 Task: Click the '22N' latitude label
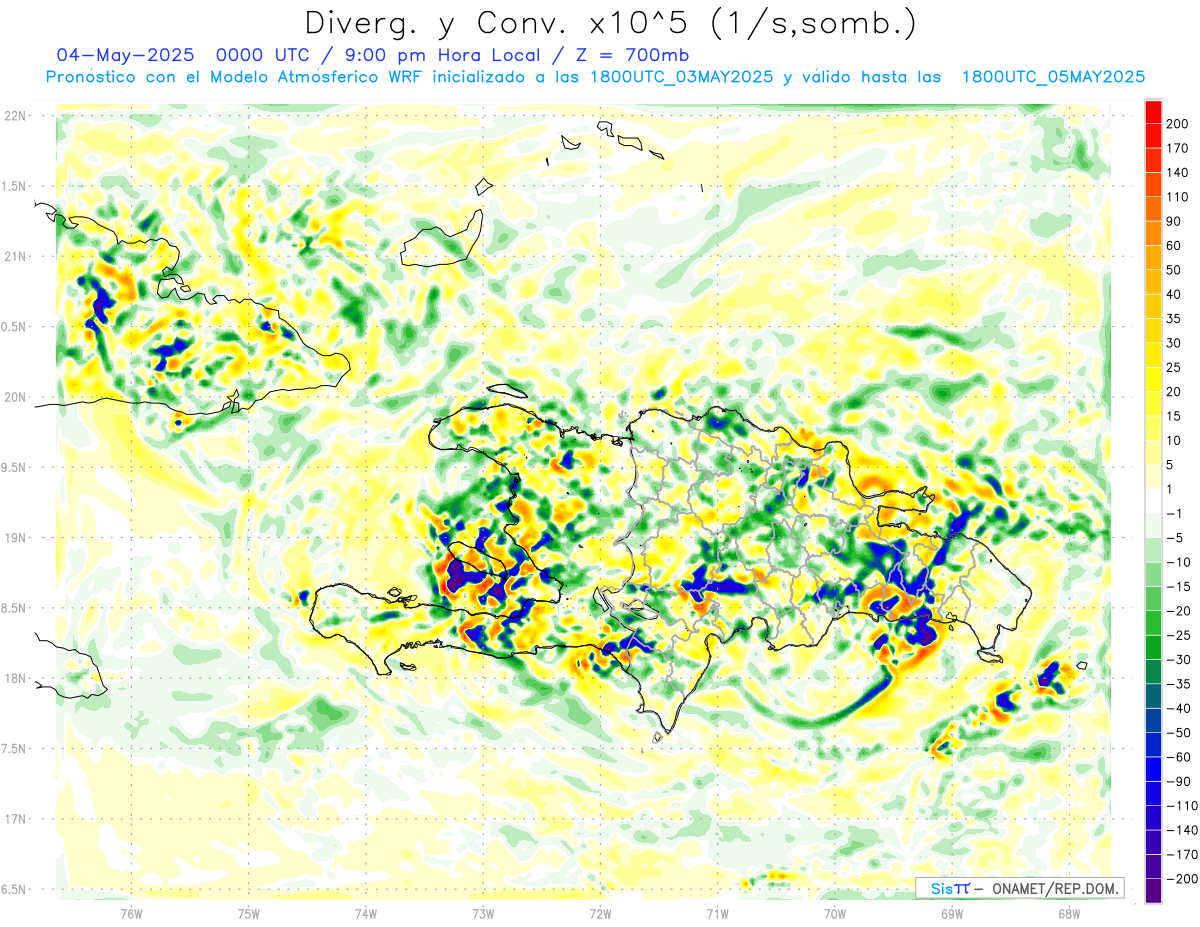point(15,115)
